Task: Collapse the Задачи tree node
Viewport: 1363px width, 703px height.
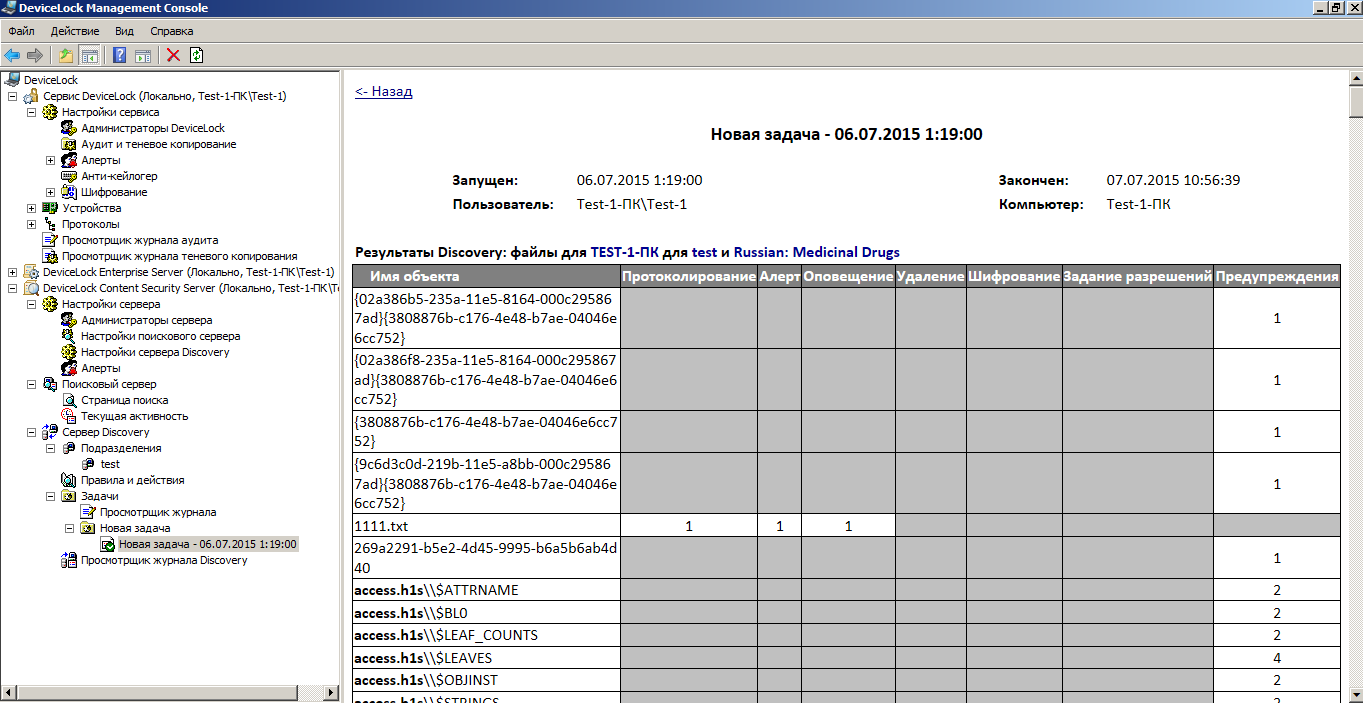Action: coord(50,496)
